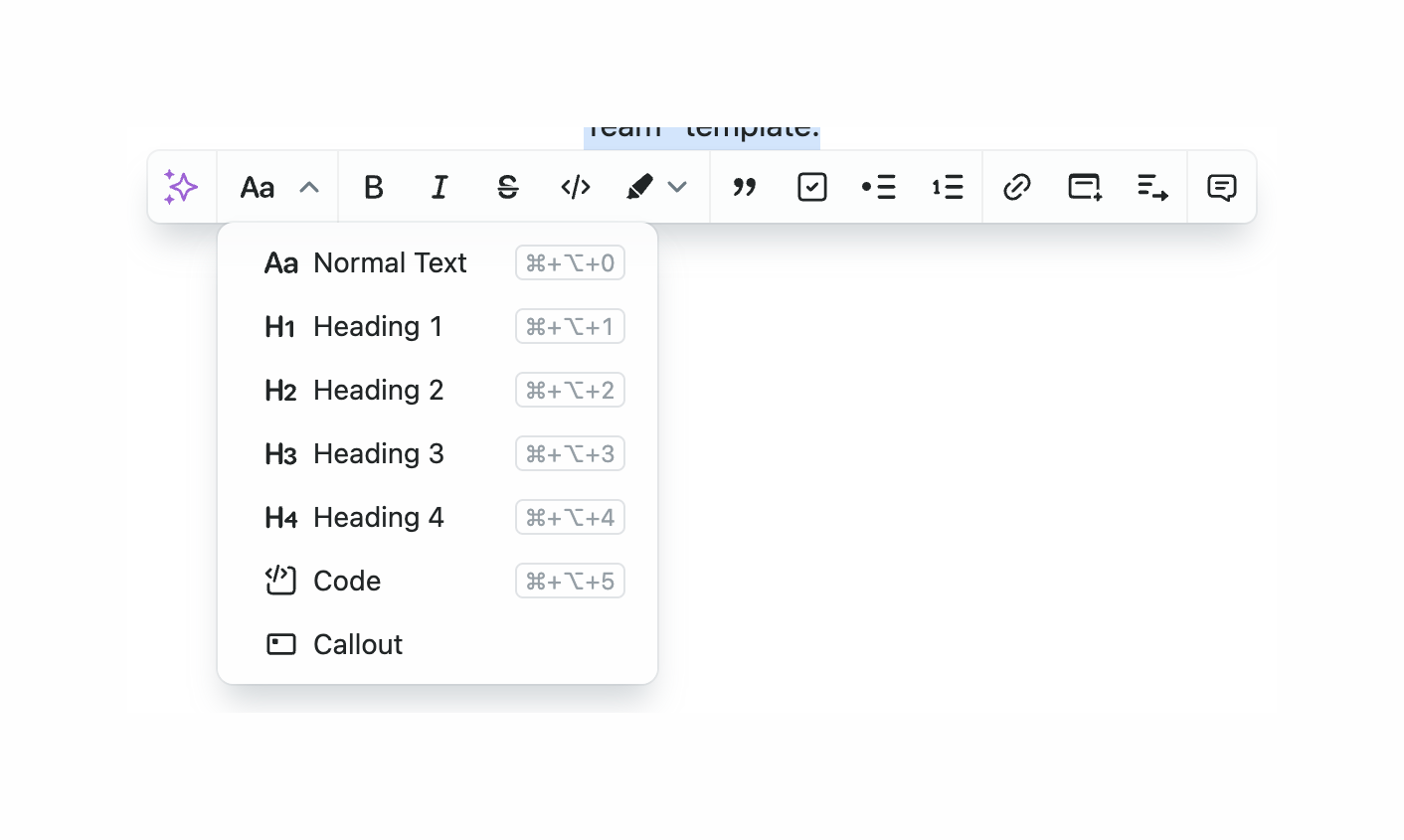Viewport: 1404px width, 840px height.
Task: Click the chevron next to Aa
Action: pos(309,187)
